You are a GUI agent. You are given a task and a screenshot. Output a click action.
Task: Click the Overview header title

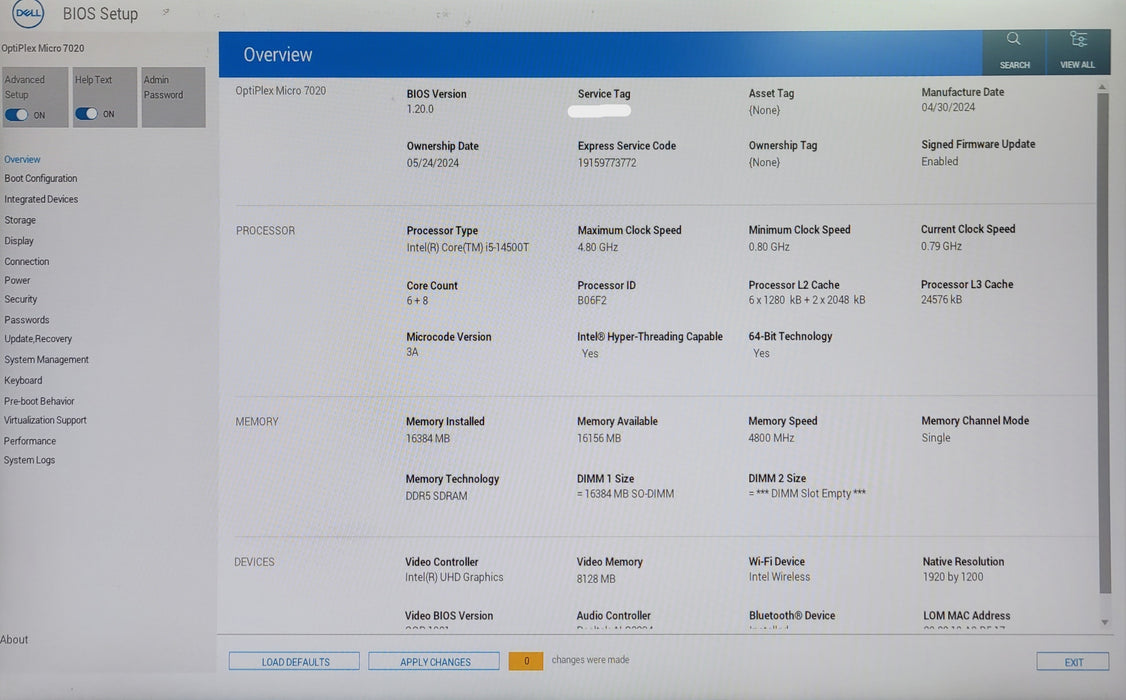pyautogui.click(x=278, y=55)
